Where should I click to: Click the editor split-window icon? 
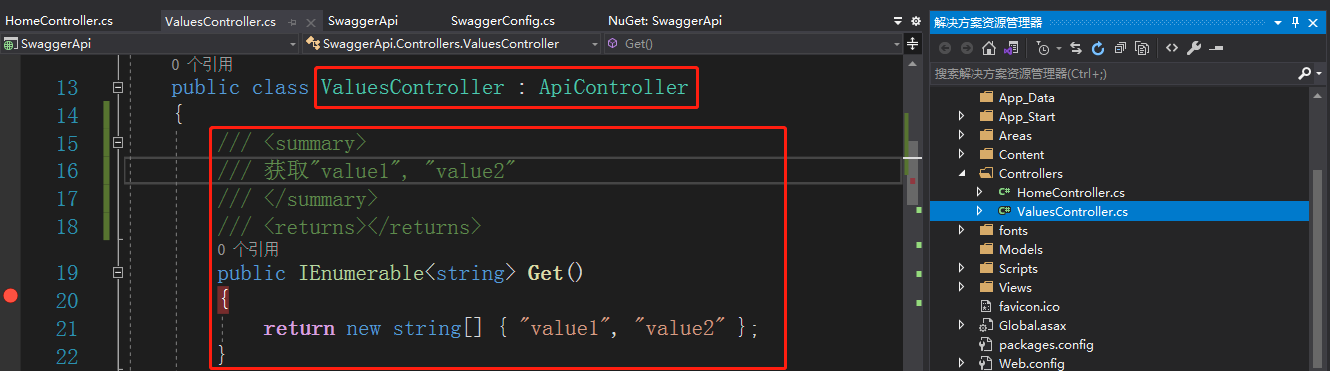(912, 43)
